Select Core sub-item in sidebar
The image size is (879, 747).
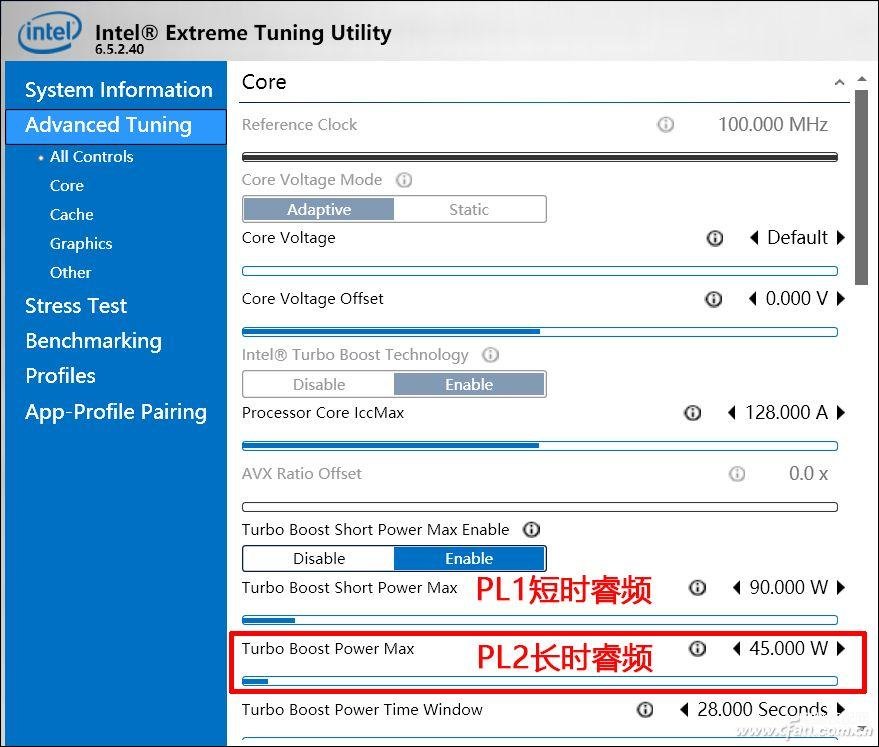pyautogui.click(x=67, y=186)
